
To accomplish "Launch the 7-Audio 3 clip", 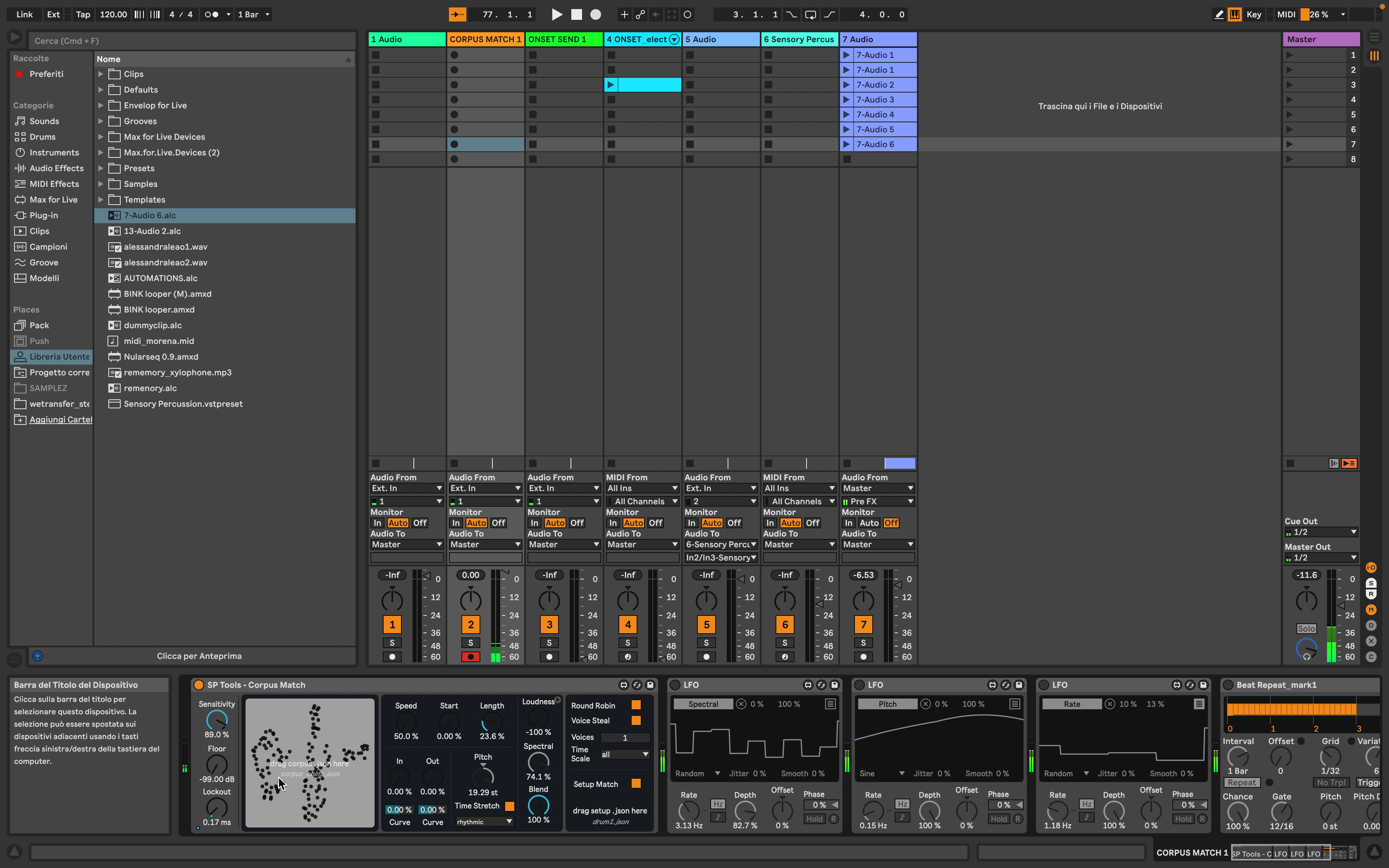I will (x=846, y=99).
